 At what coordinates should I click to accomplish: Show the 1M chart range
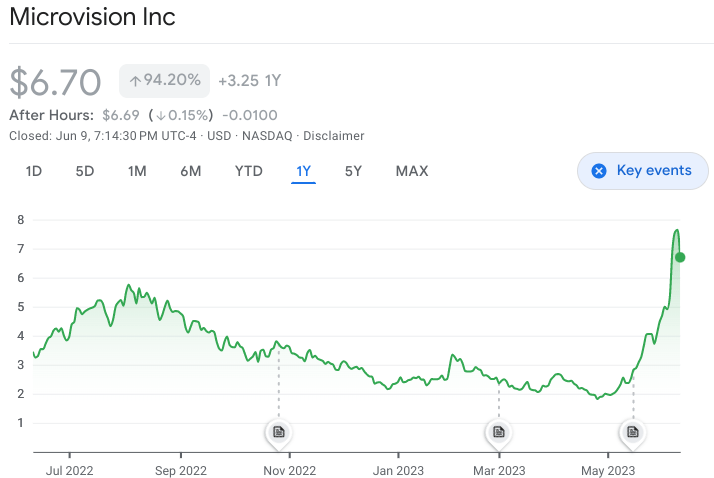137,171
